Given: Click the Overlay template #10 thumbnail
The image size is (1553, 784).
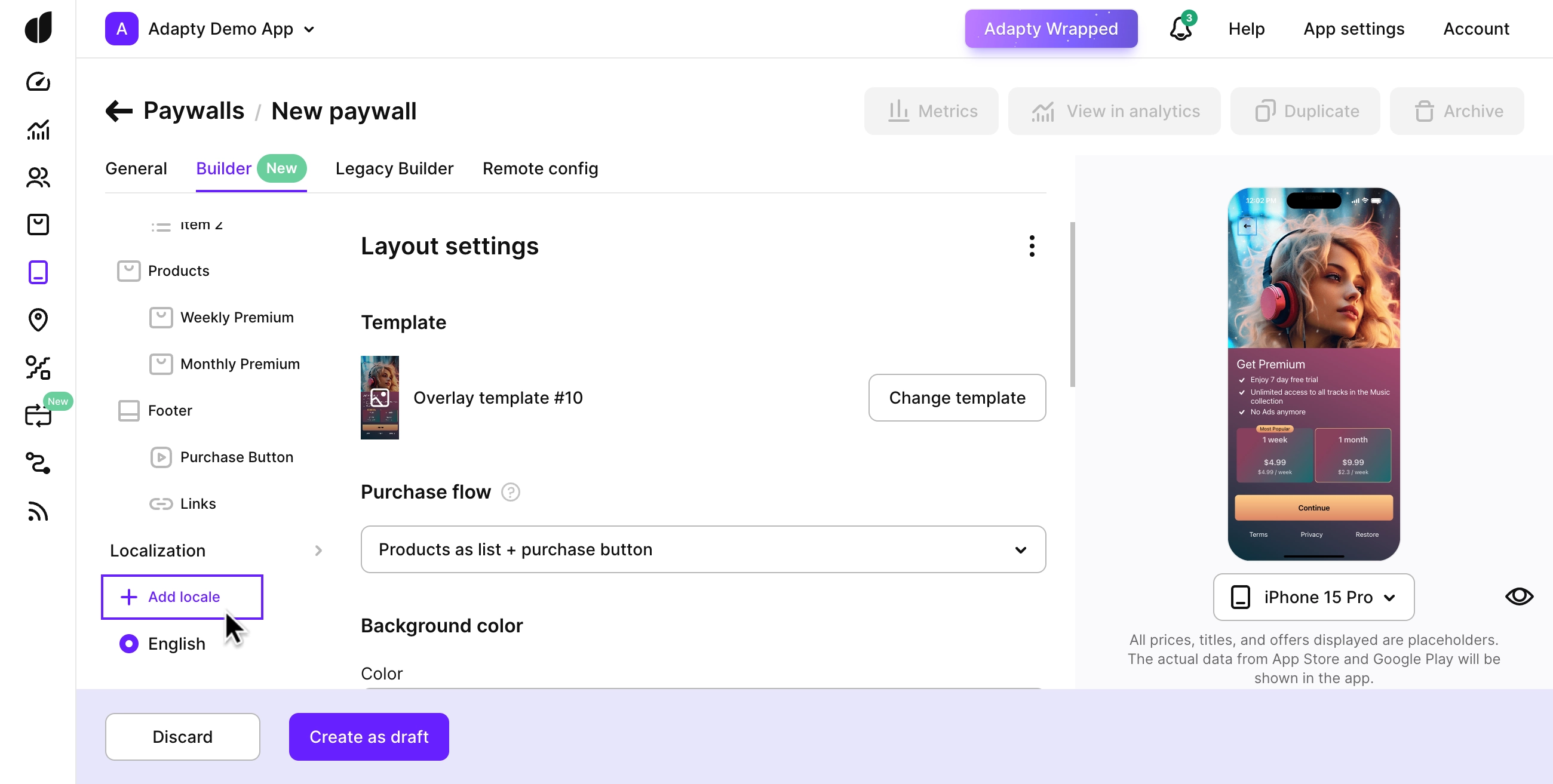Looking at the screenshot, I should (x=379, y=398).
